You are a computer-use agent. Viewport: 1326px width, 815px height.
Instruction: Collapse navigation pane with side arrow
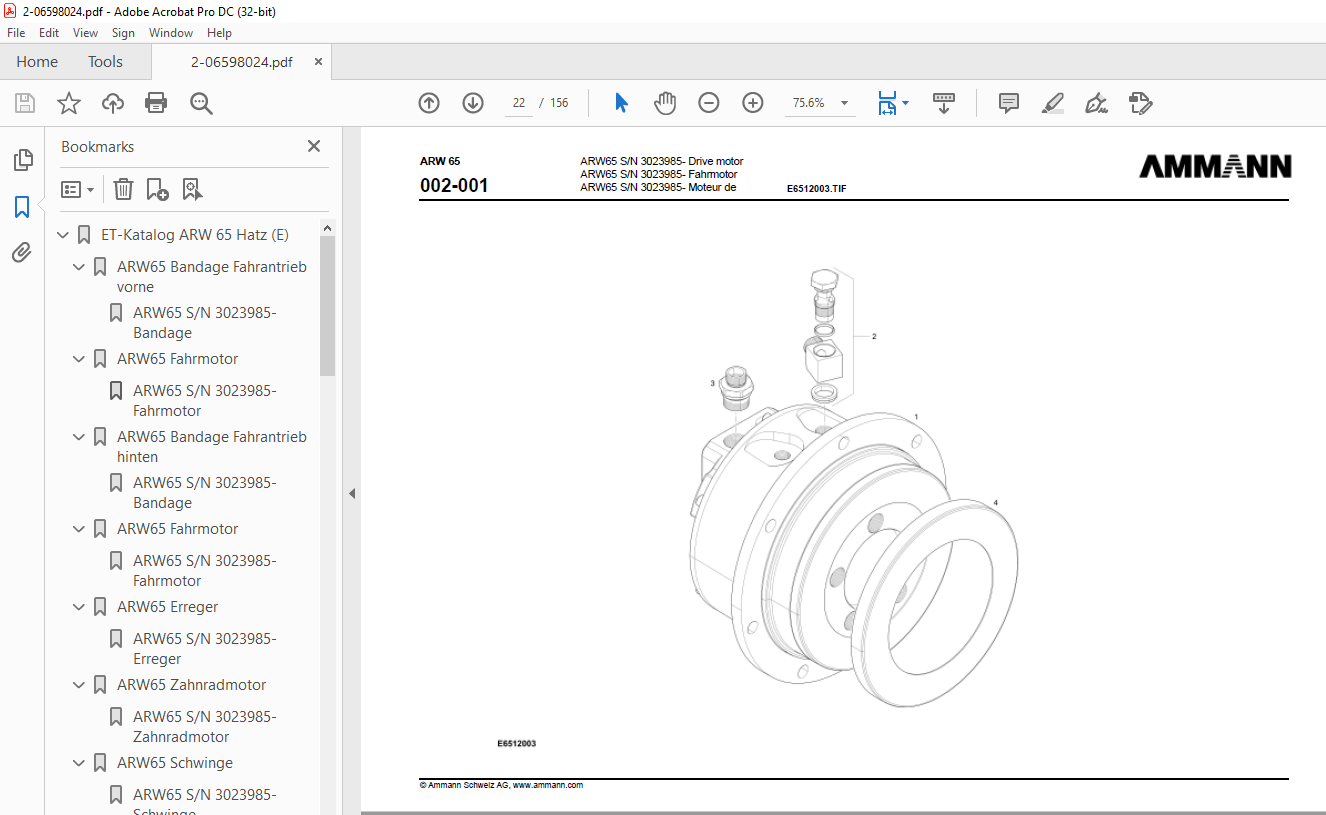click(x=352, y=494)
